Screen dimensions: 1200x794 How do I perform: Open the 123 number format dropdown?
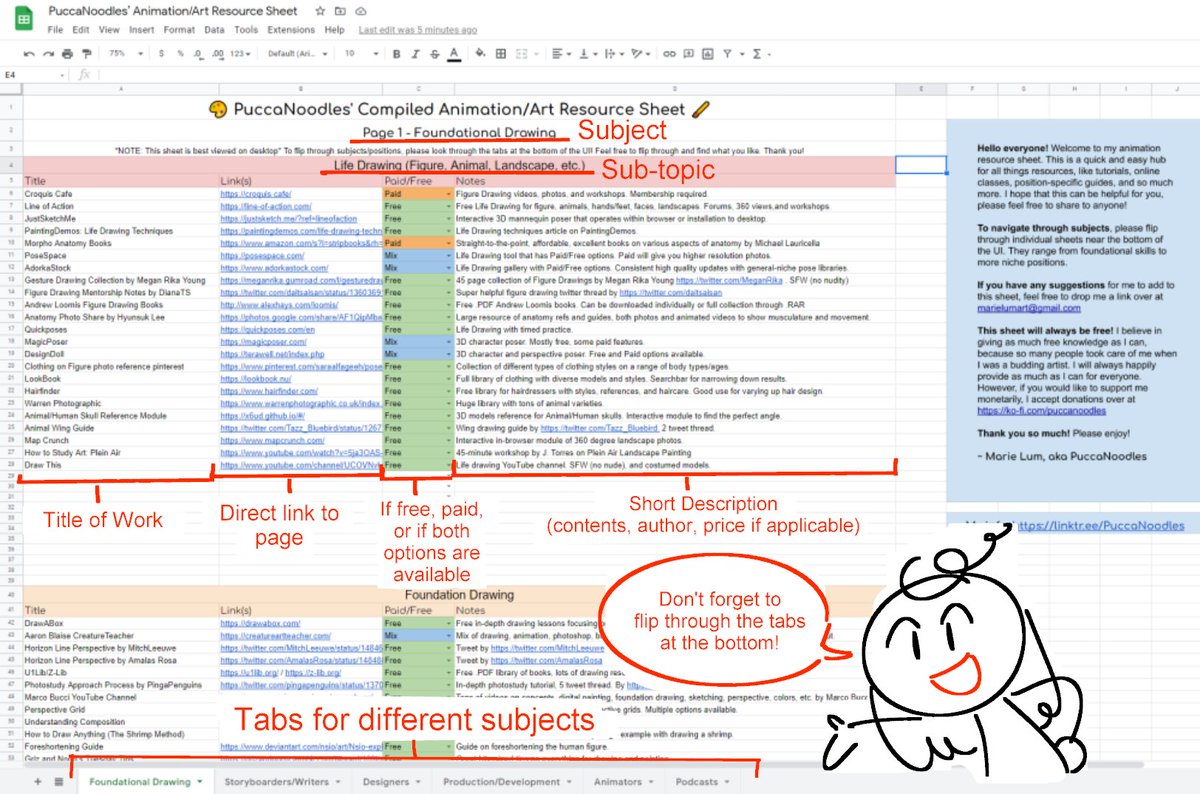point(240,53)
